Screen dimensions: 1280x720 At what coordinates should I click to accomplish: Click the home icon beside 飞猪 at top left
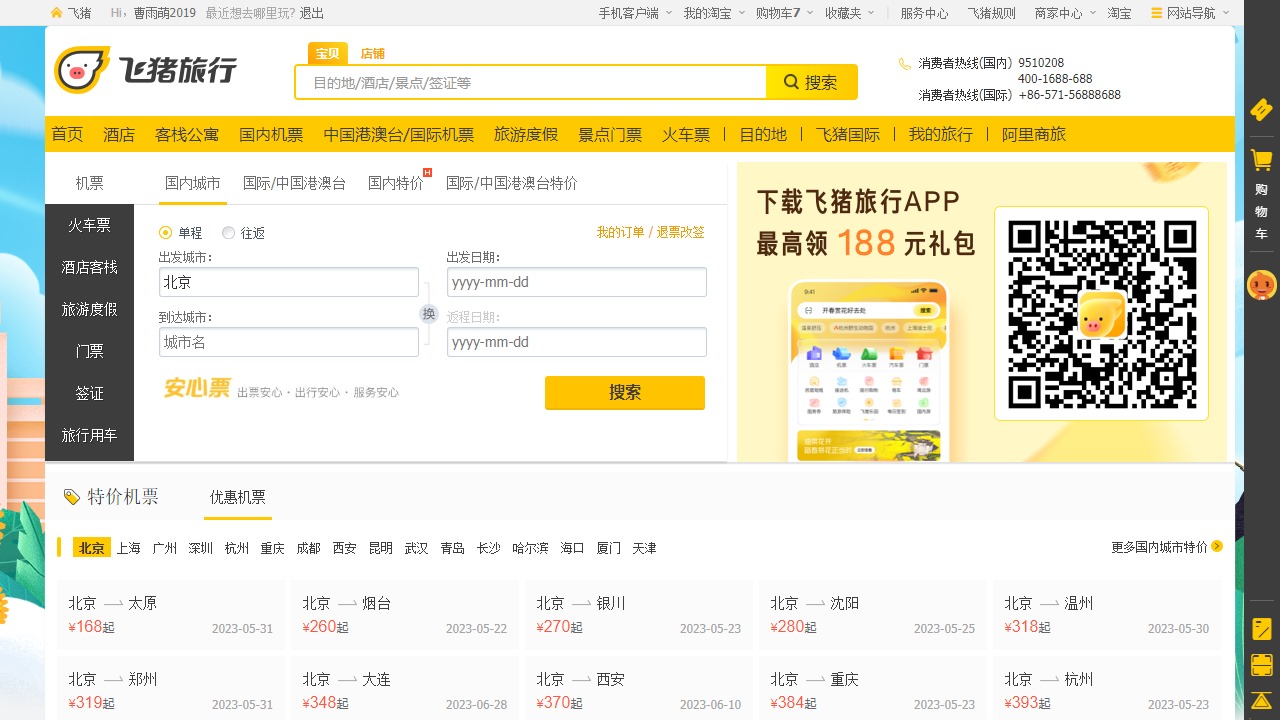coord(57,13)
